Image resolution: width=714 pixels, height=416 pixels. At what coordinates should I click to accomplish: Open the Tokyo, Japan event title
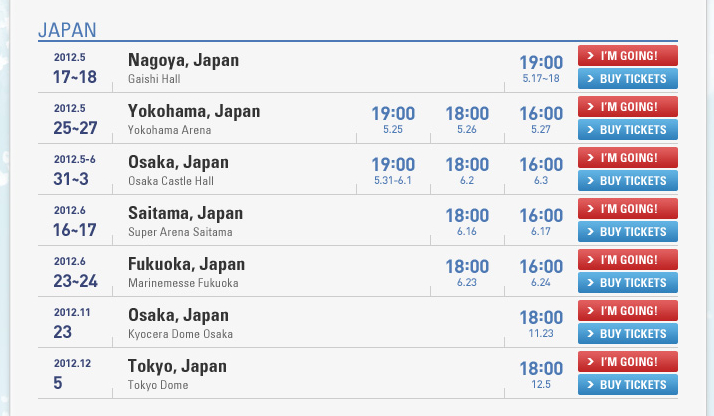tap(177, 366)
